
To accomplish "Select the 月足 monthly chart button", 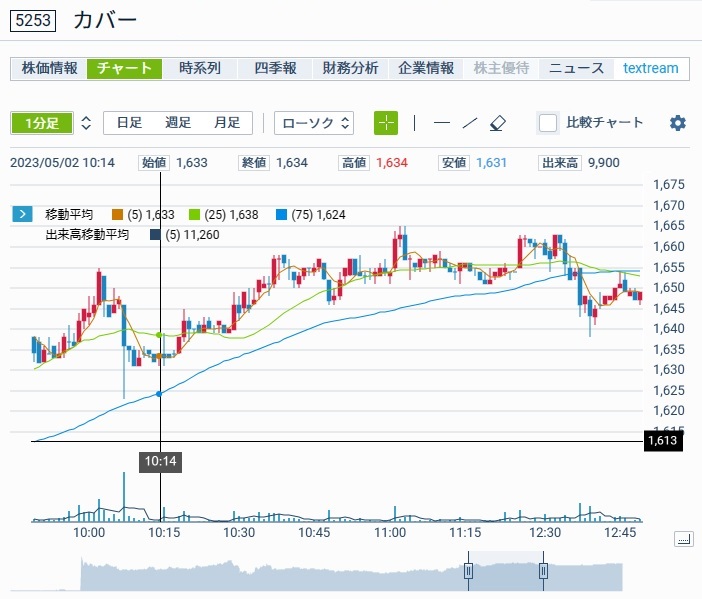I will pos(227,123).
